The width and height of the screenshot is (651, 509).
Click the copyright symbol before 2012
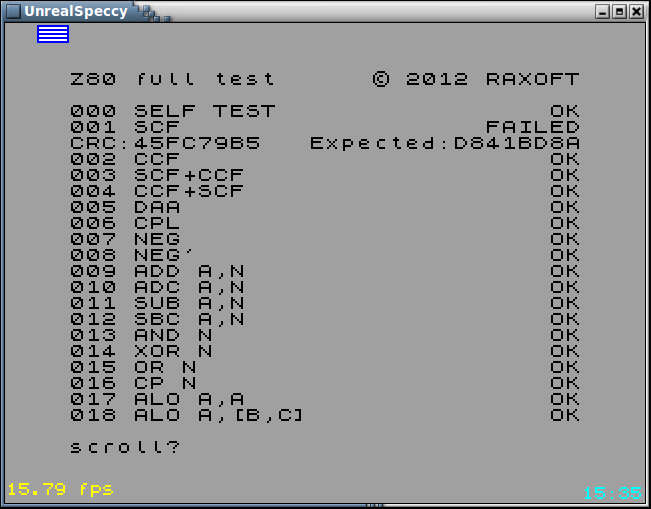(381, 79)
